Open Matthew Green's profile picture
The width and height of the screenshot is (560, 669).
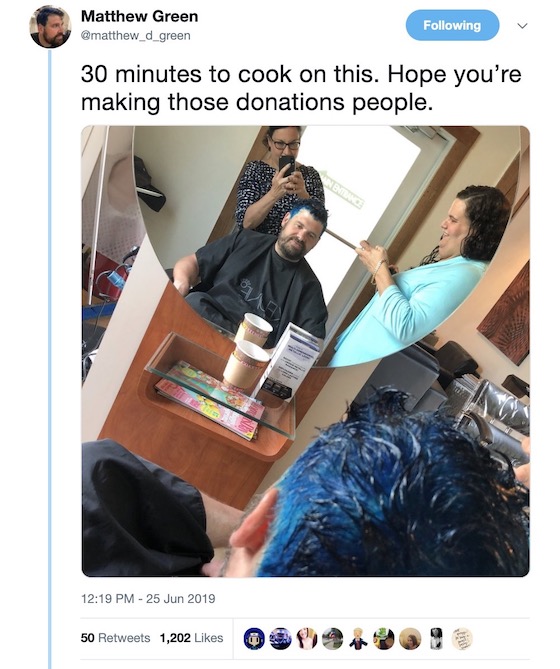(51, 27)
